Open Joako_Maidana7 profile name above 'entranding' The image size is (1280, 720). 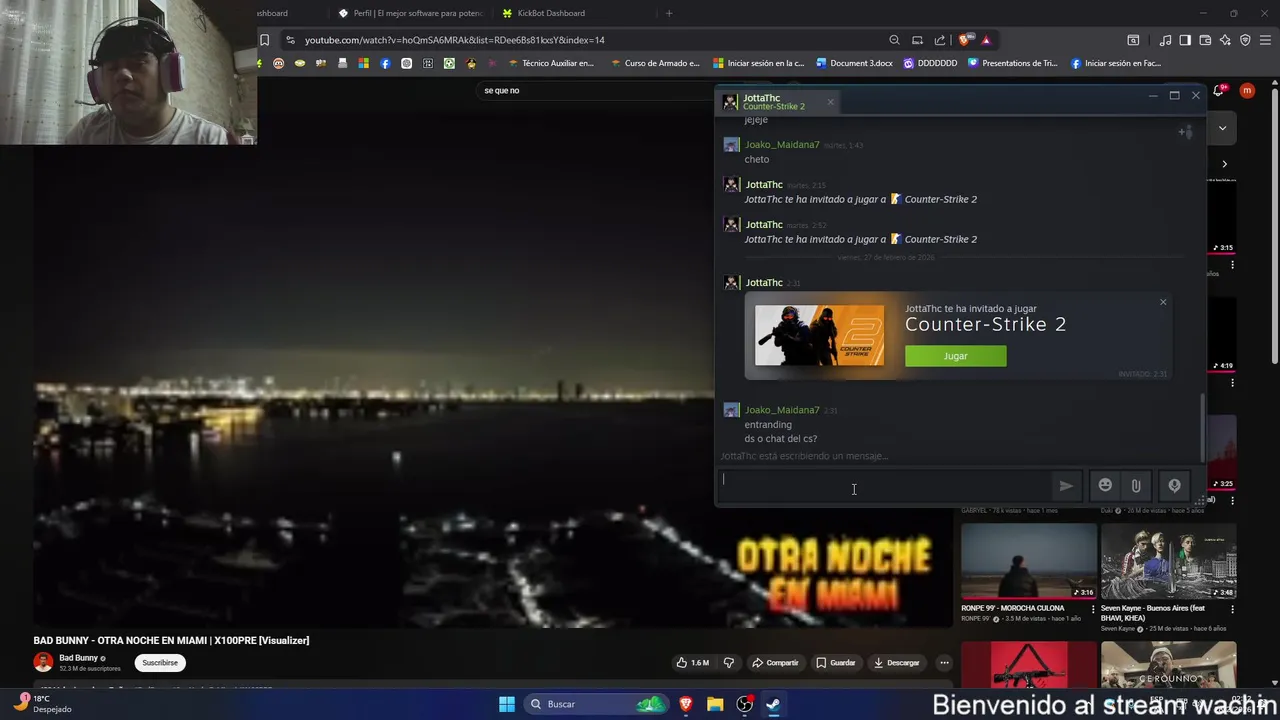pos(782,410)
